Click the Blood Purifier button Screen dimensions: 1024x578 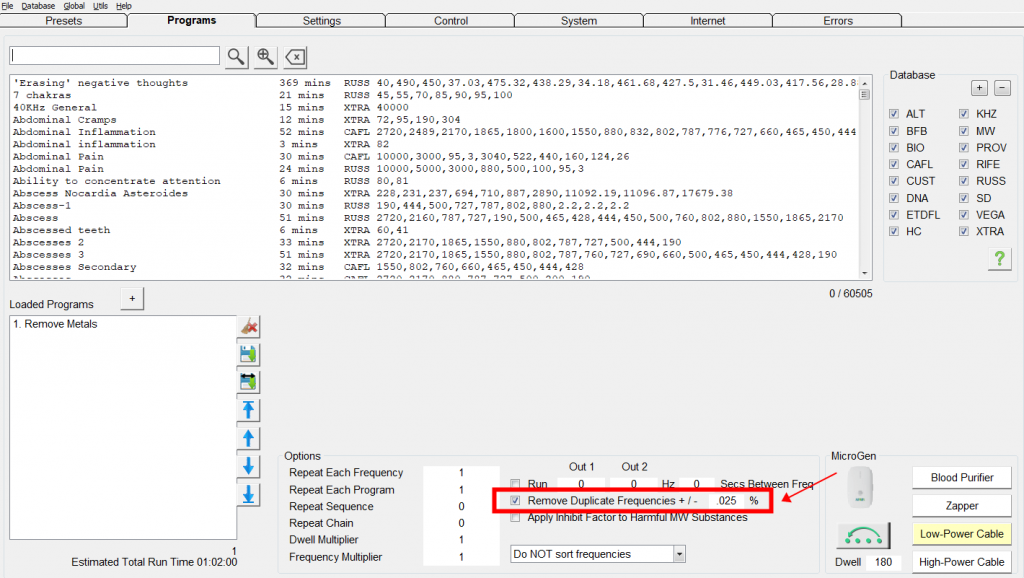[961, 478]
